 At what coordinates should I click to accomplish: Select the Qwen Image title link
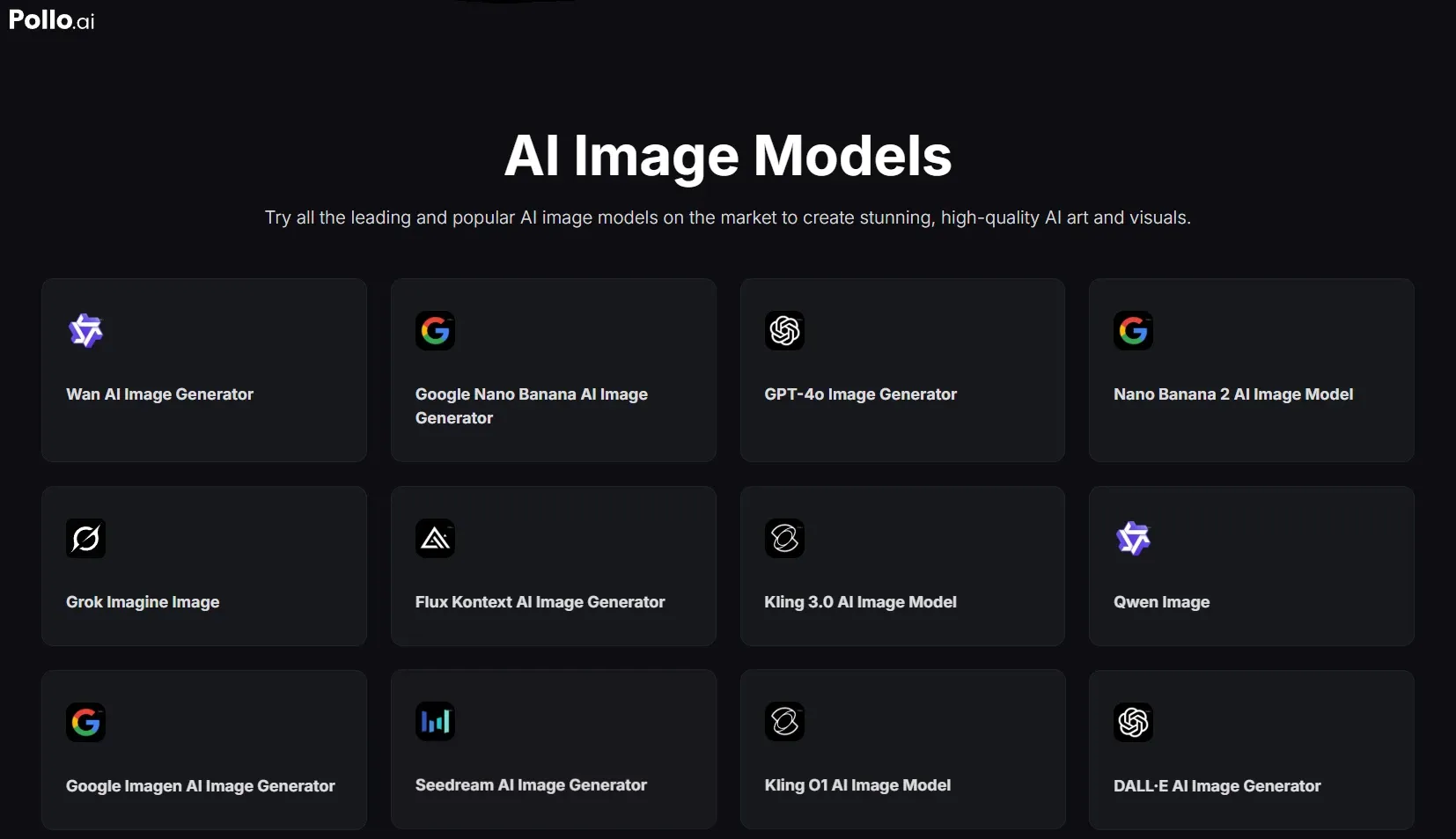point(1162,602)
